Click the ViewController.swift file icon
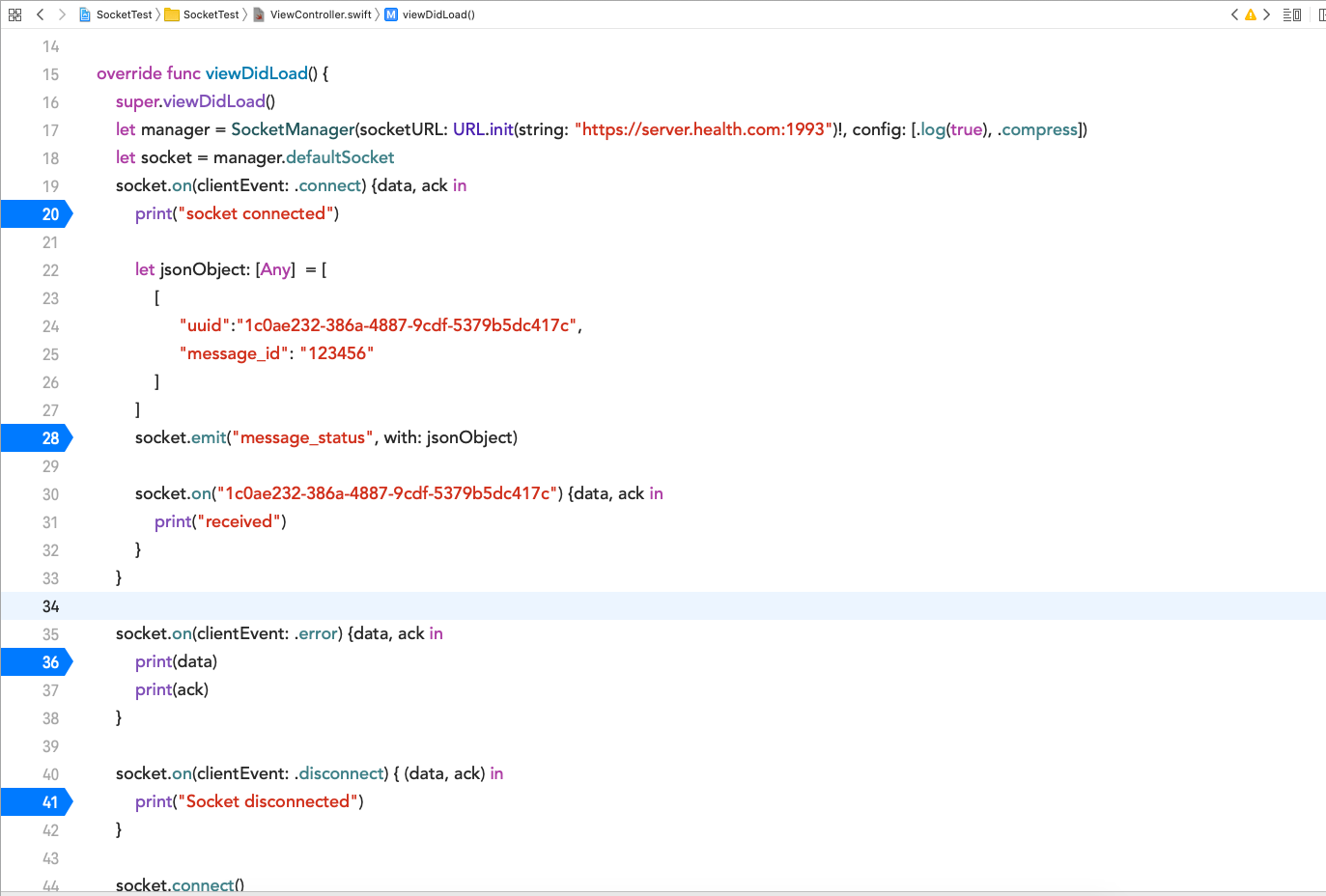 [x=257, y=14]
